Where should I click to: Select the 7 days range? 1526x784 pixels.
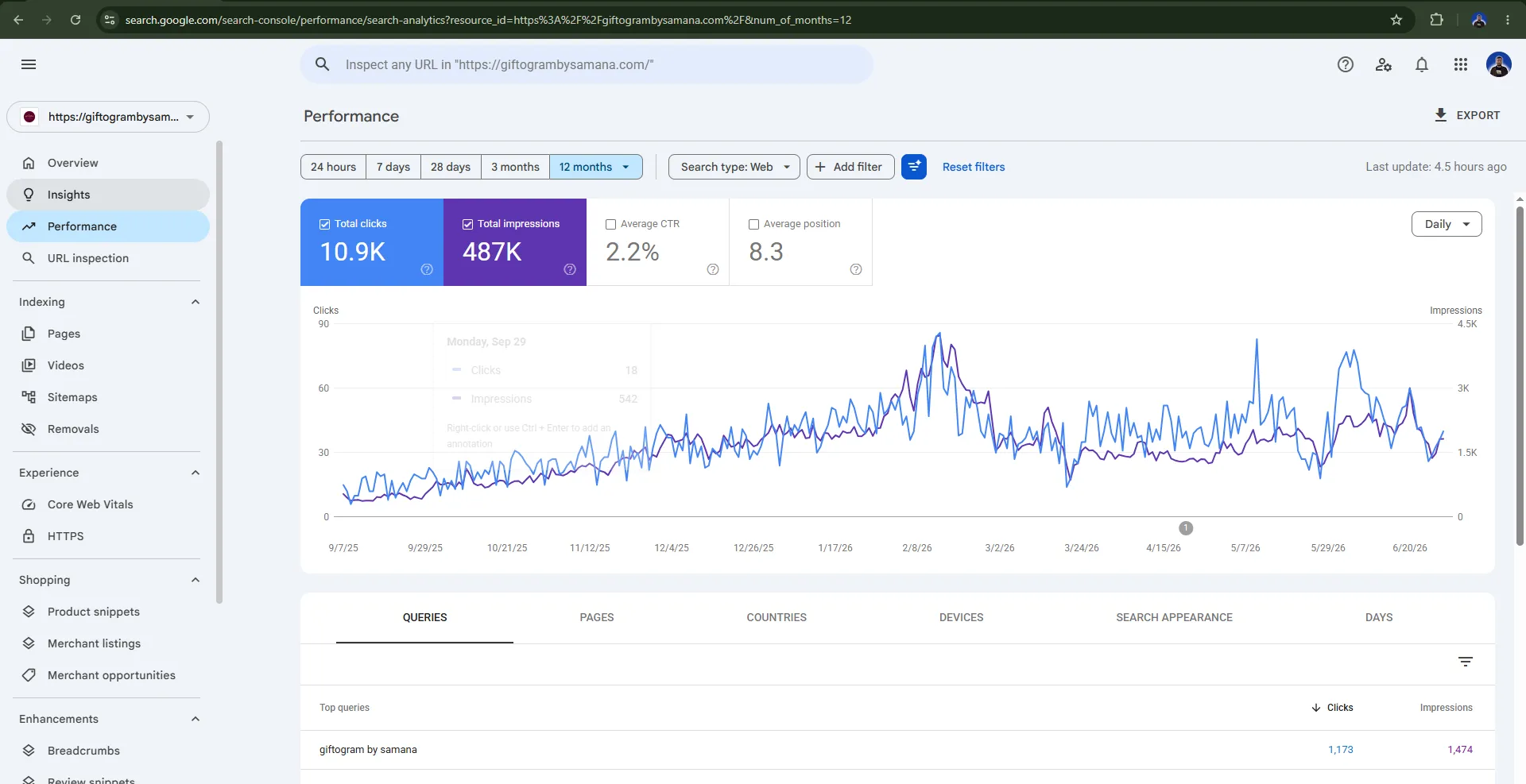point(393,167)
